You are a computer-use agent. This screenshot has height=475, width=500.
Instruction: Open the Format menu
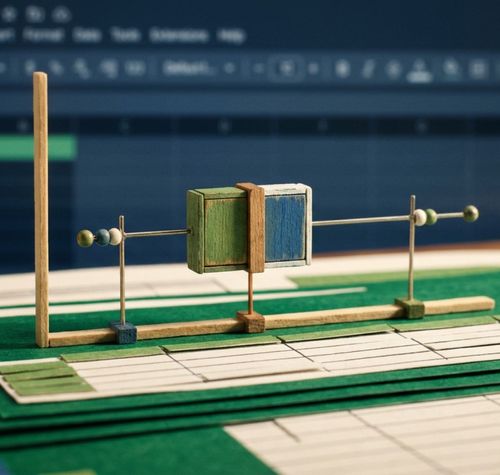[x=43, y=35]
